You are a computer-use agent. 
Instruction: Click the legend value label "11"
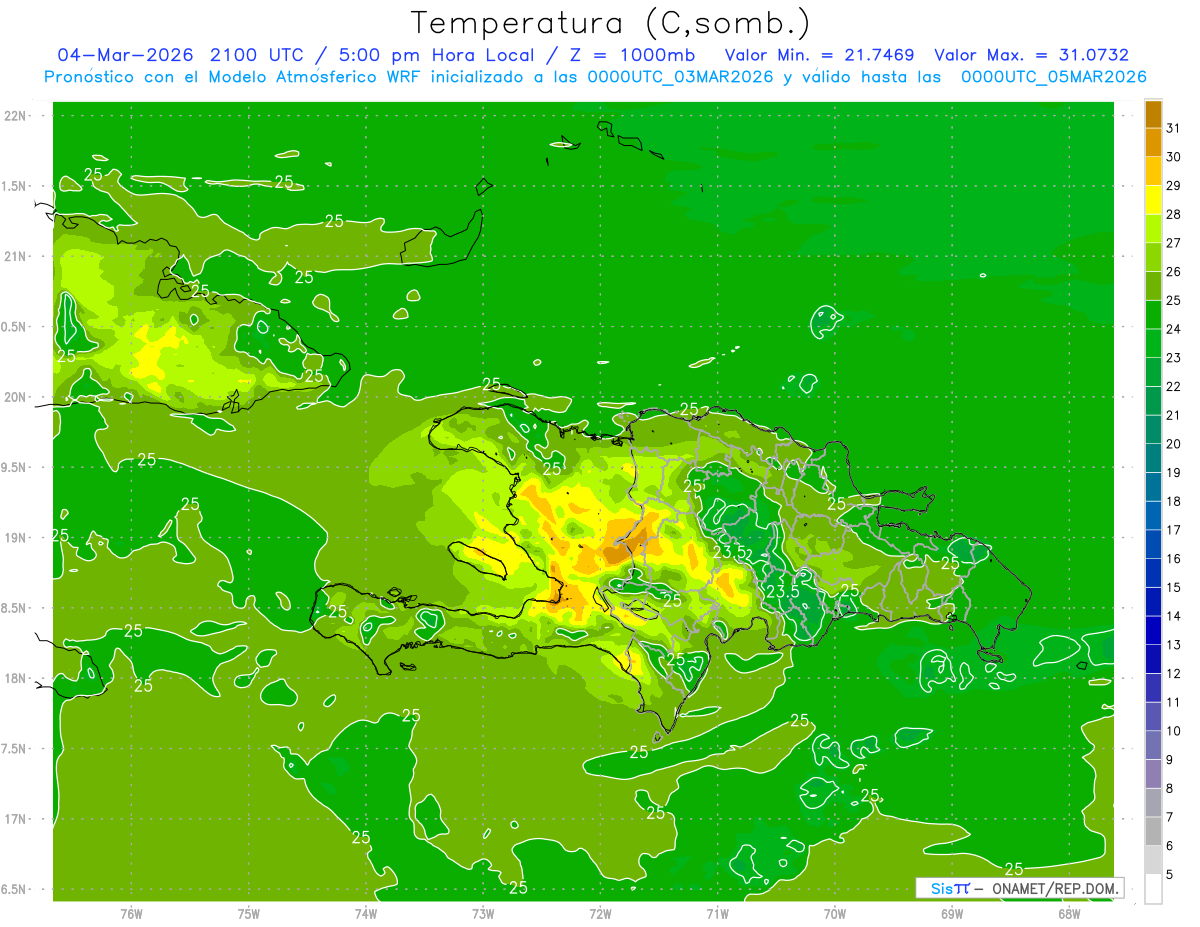pos(1173,702)
